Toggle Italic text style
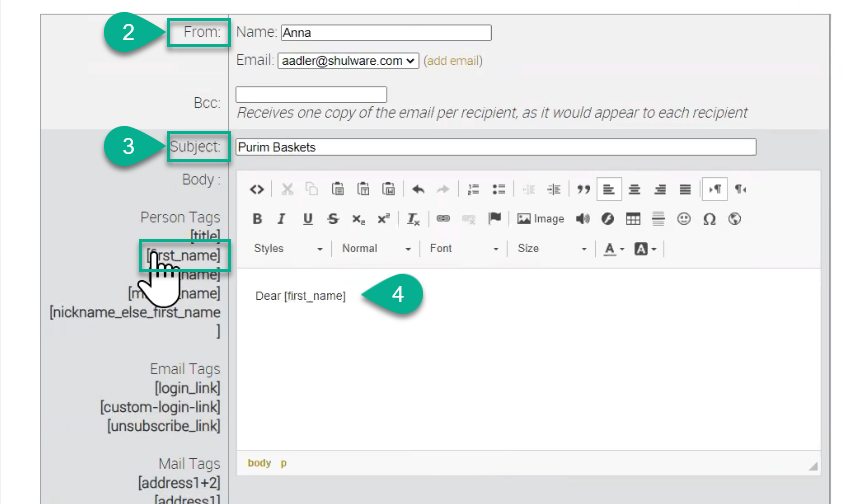868x504 pixels. click(x=281, y=219)
